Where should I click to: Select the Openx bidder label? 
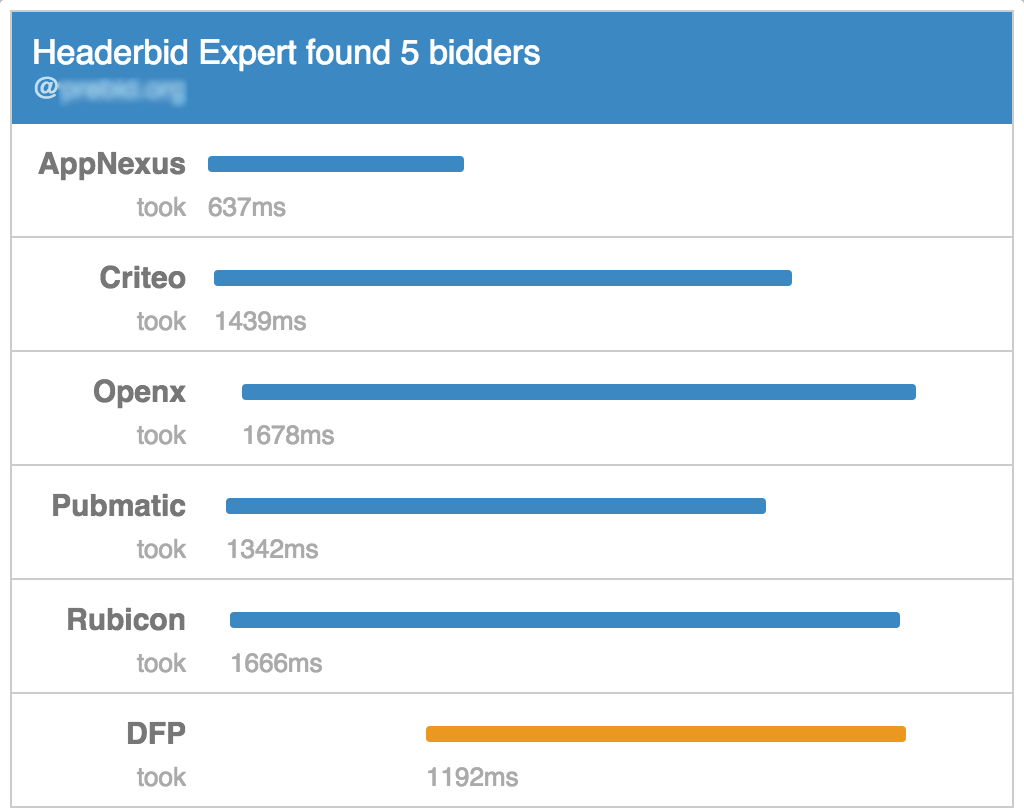(x=139, y=392)
